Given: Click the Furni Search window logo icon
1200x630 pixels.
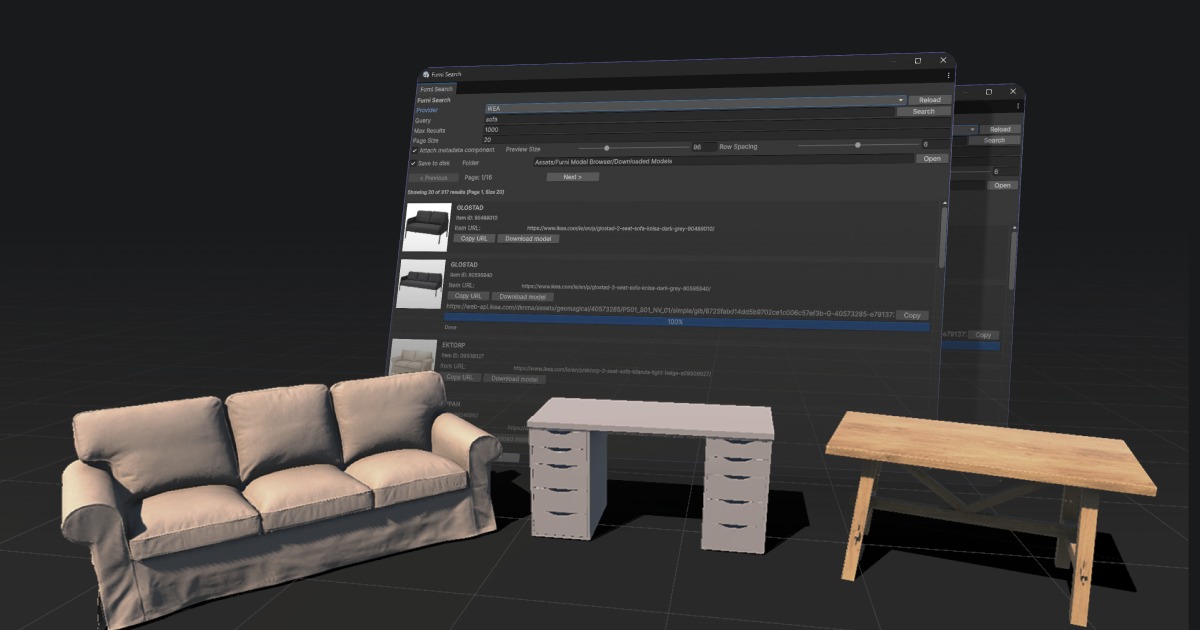Looking at the screenshot, I should (426, 75).
